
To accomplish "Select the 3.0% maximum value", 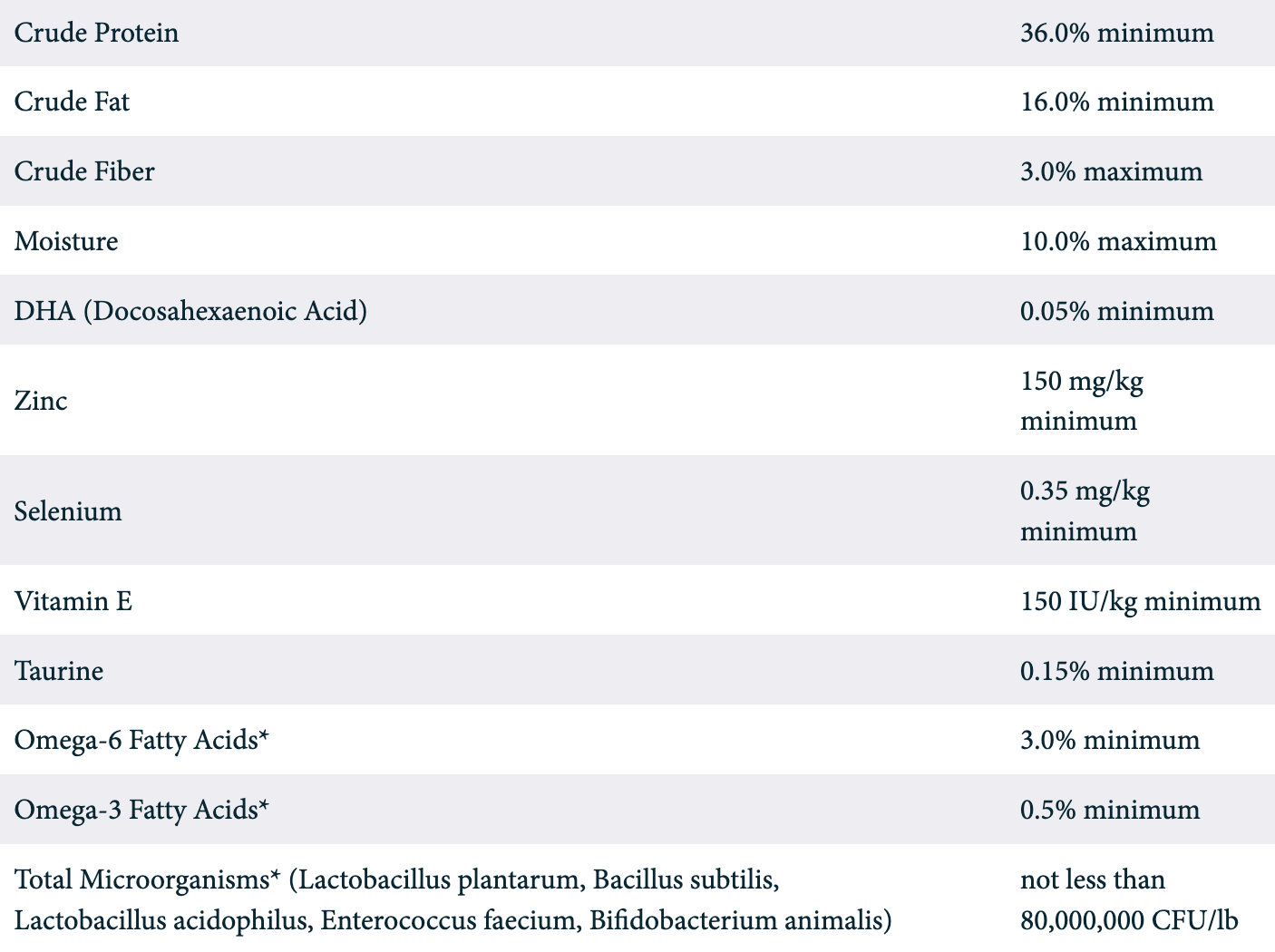I will click(1111, 171).
